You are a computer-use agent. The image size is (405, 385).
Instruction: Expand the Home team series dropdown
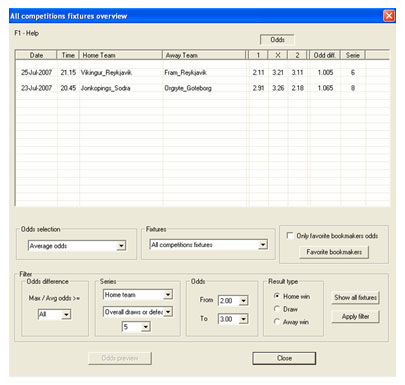[168, 295]
